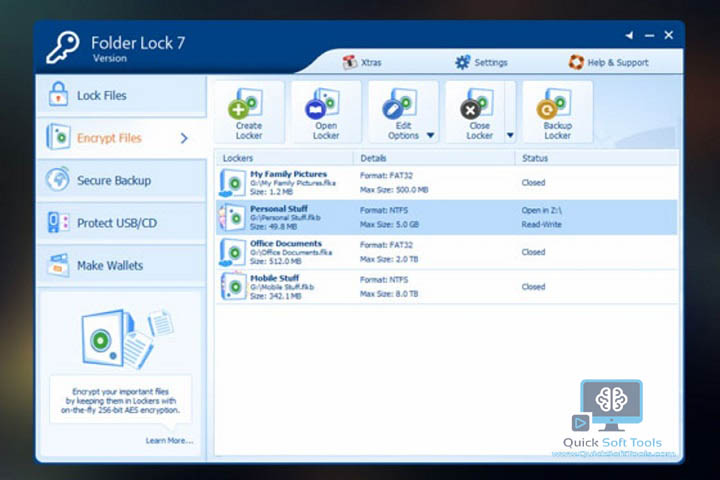Viewport: 720px width, 480px height.
Task: Click the Xtras toolbox icon
Action: click(350, 62)
